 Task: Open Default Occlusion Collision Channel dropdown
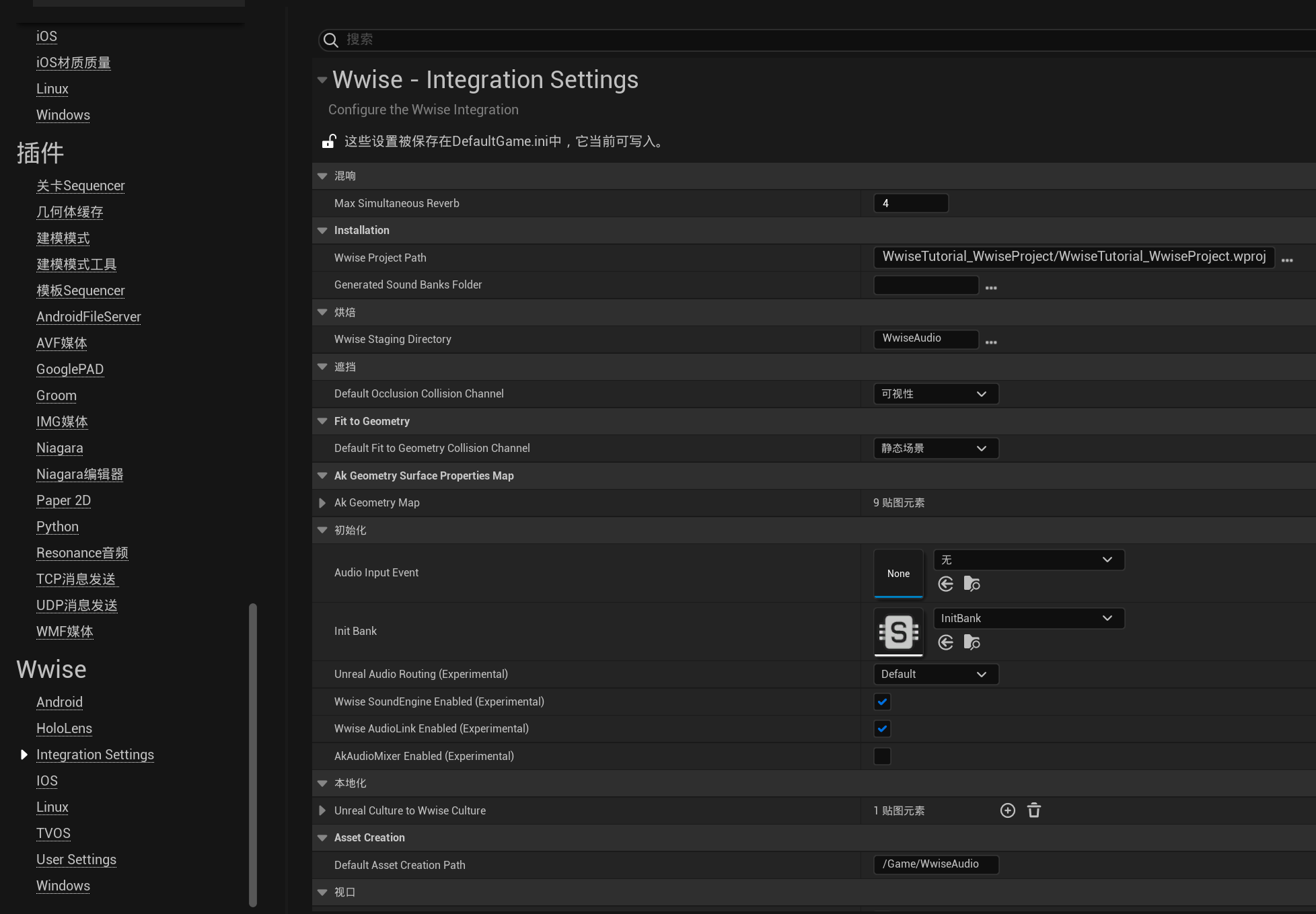coord(935,393)
